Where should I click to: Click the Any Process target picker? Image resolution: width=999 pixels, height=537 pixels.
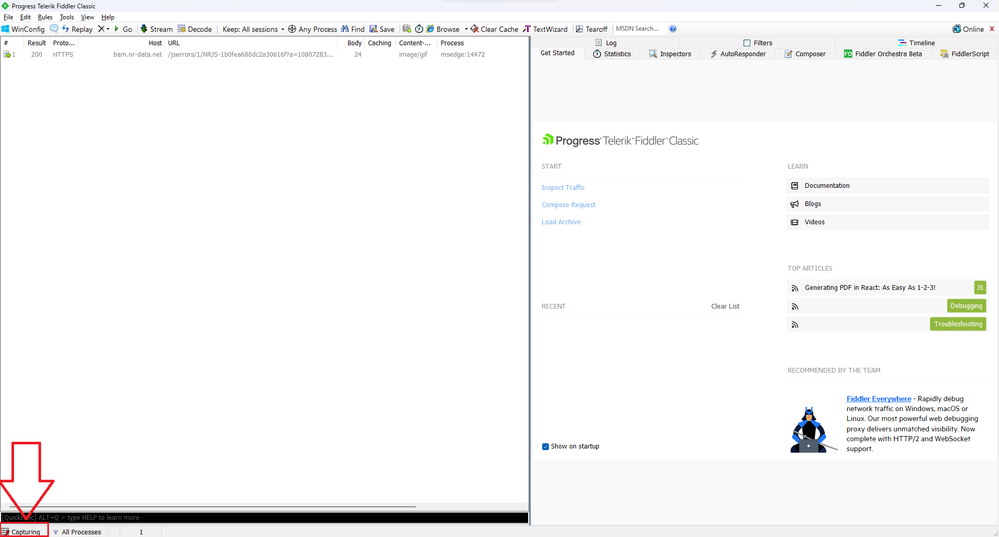click(x=312, y=29)
